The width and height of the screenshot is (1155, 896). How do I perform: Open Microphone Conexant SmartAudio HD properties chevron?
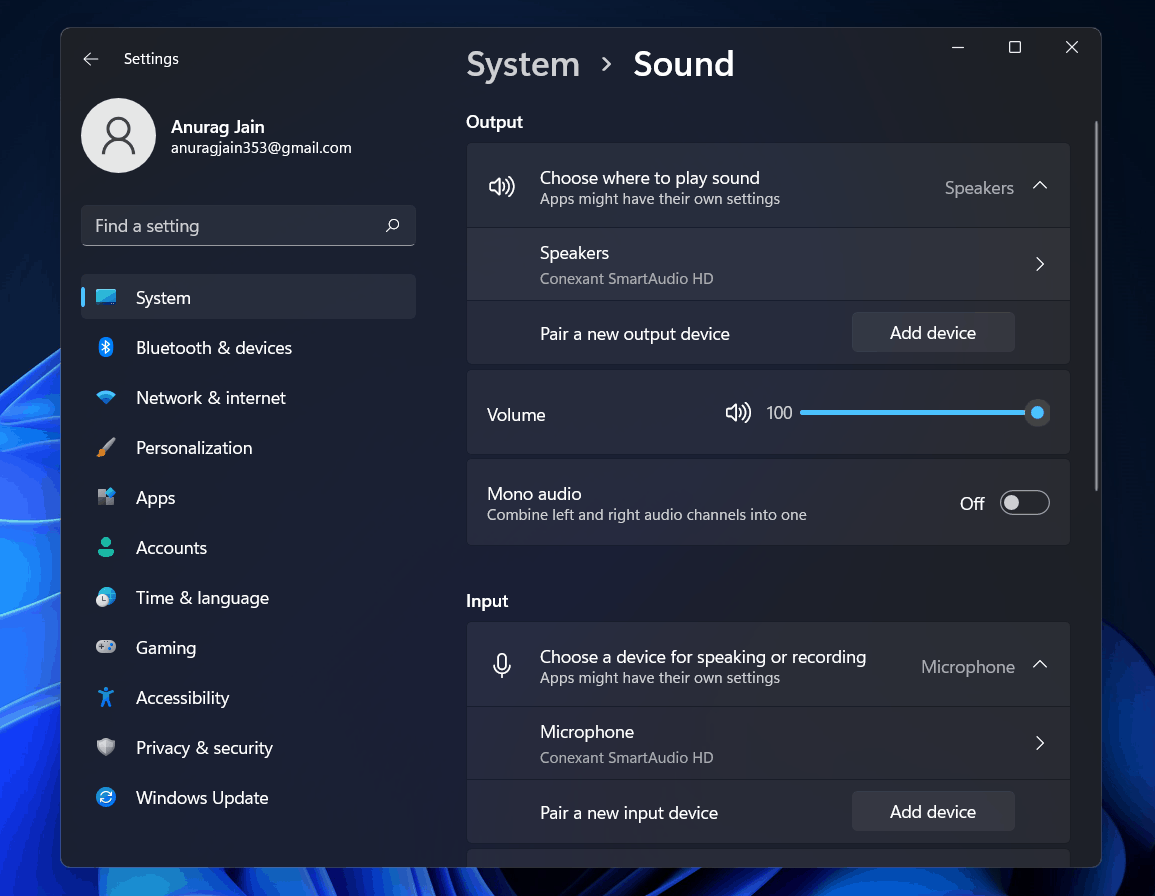[x=1040, y=743]
